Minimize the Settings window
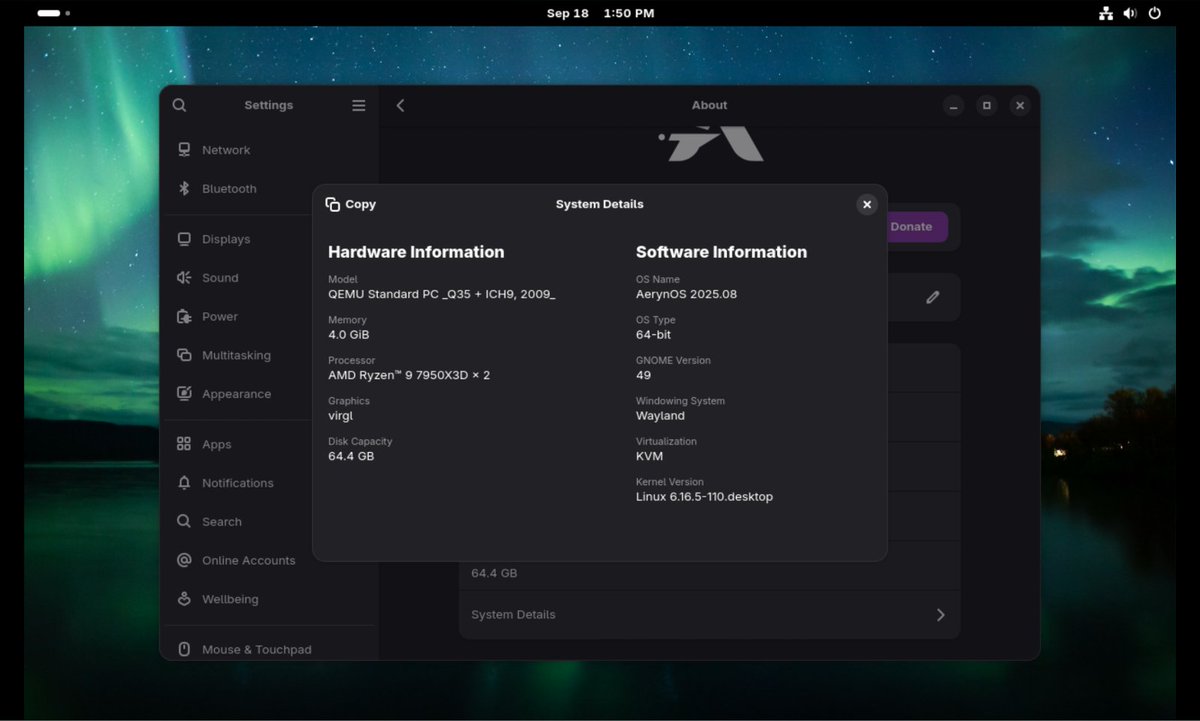The height and width of the screenshot is (721, 1200). coord(954,105)
